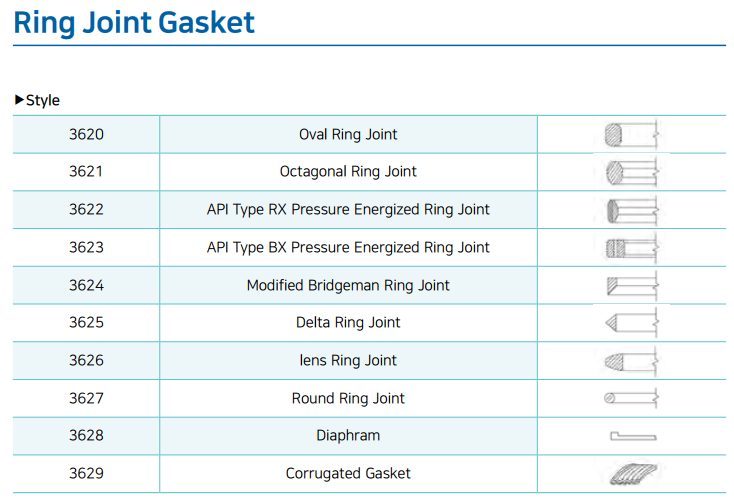Select the RX Pressure Energized ring icon
This screenshot has width=734, height=503.
point(632,210)
